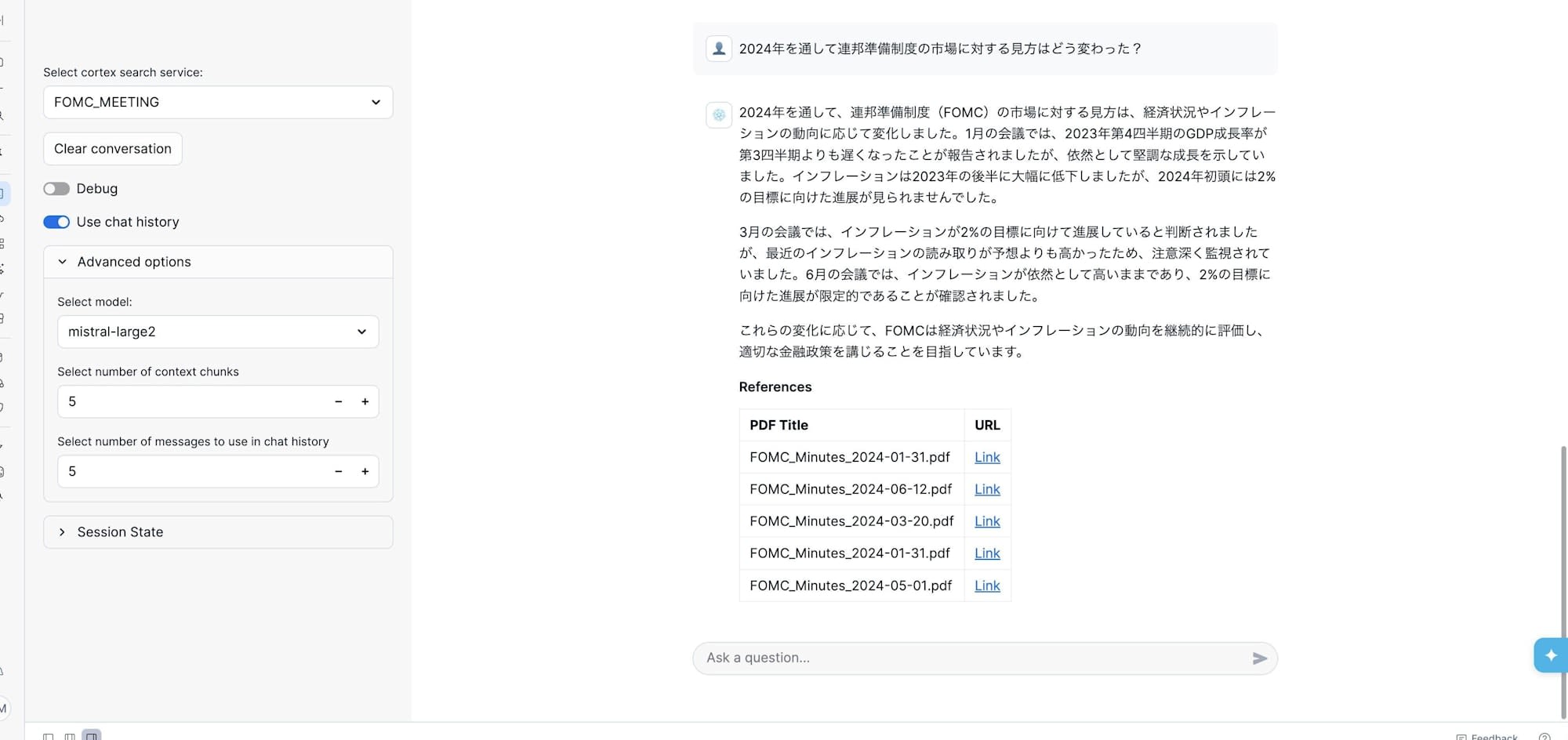Focus the Ask a question input field
1568x740 pixels.
tap(972, 658)
